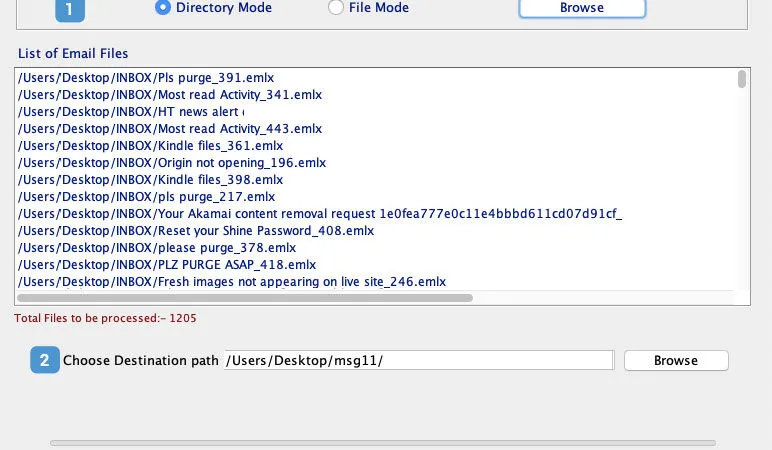
Task: Select row 'pls purge_217.emlx'
Action: point(376,196)
